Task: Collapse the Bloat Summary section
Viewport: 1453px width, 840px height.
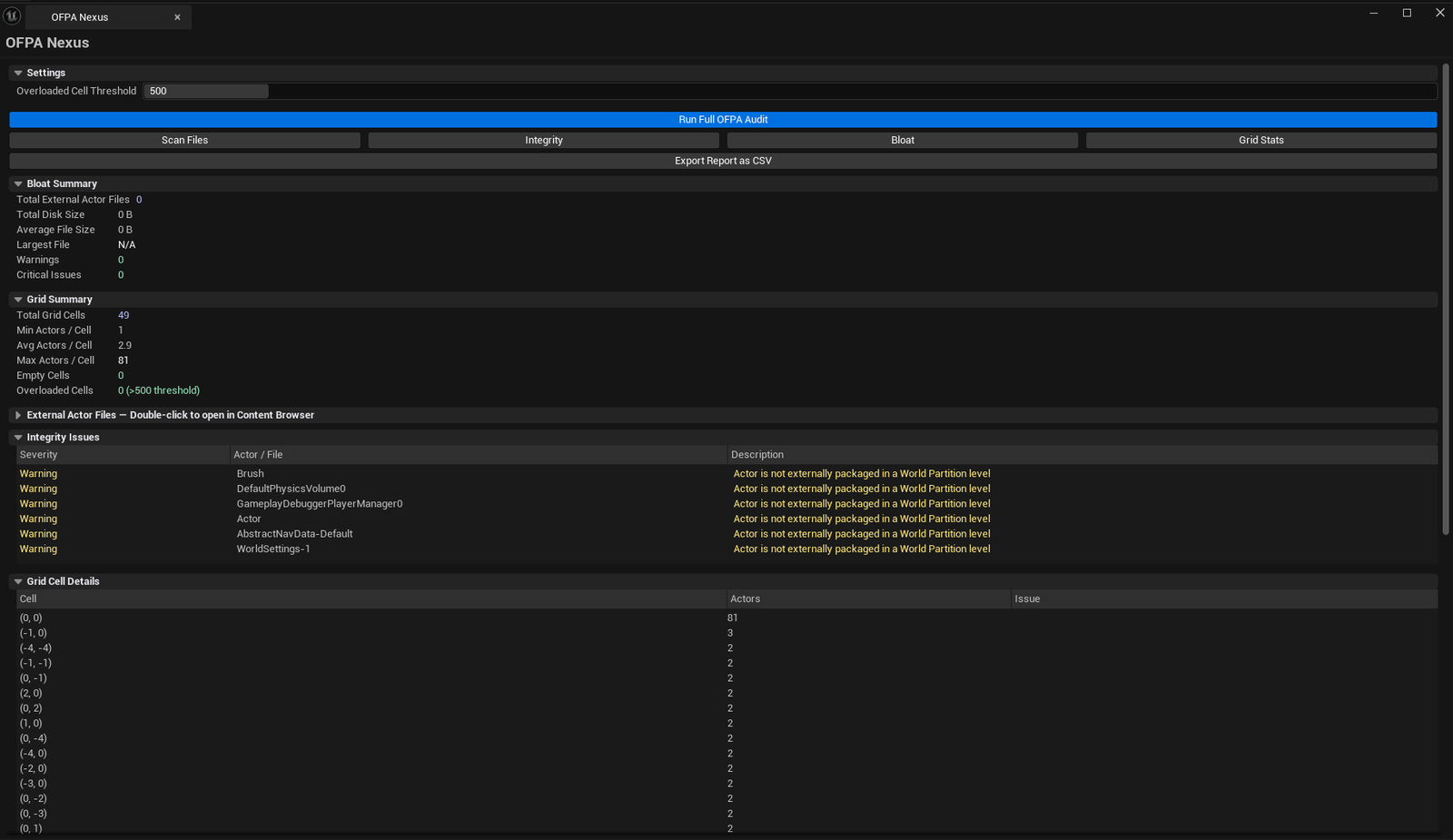Action: pyautogui.click(x=18, y=183)
